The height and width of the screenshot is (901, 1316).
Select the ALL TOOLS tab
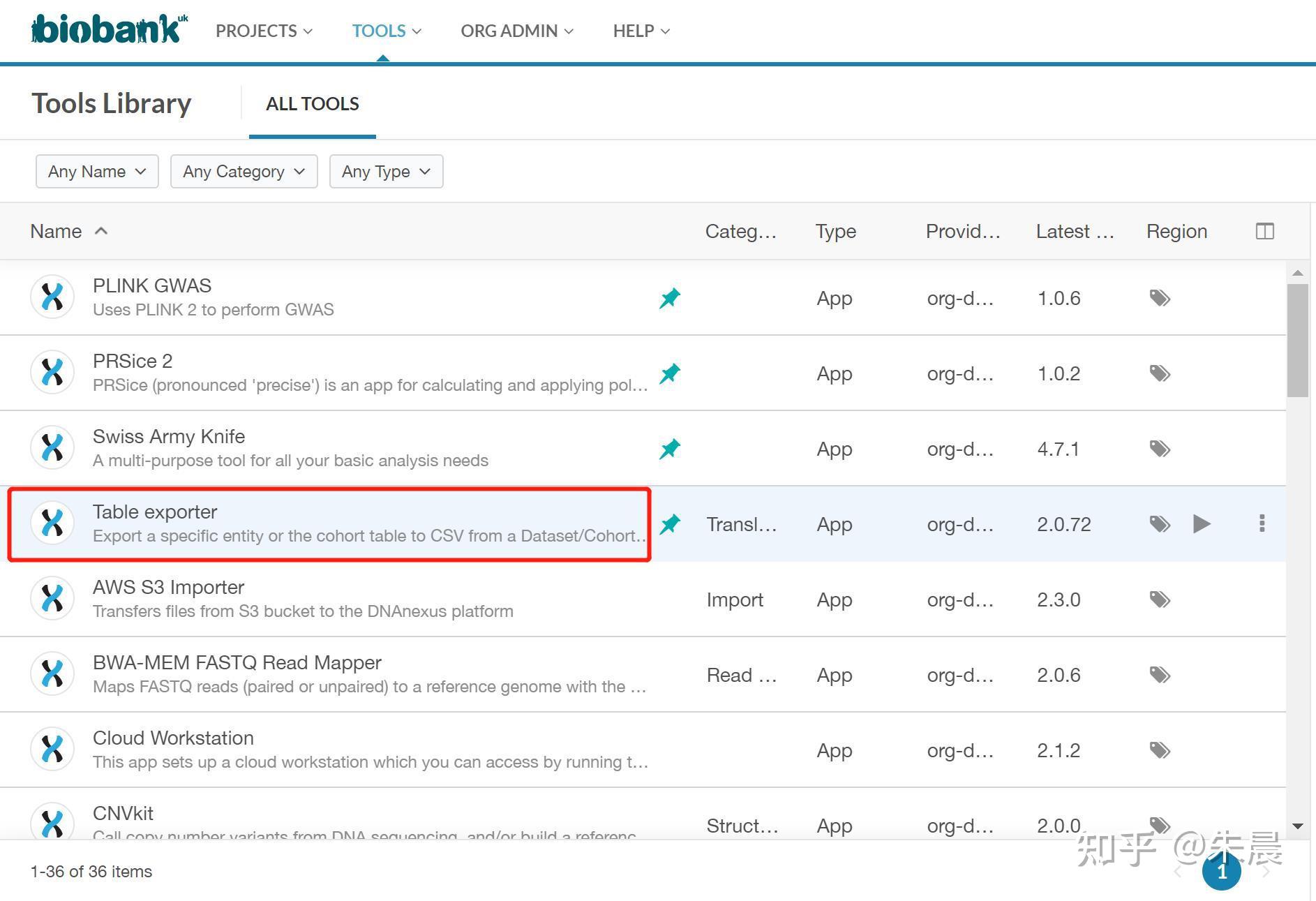(x=312, y=104)
